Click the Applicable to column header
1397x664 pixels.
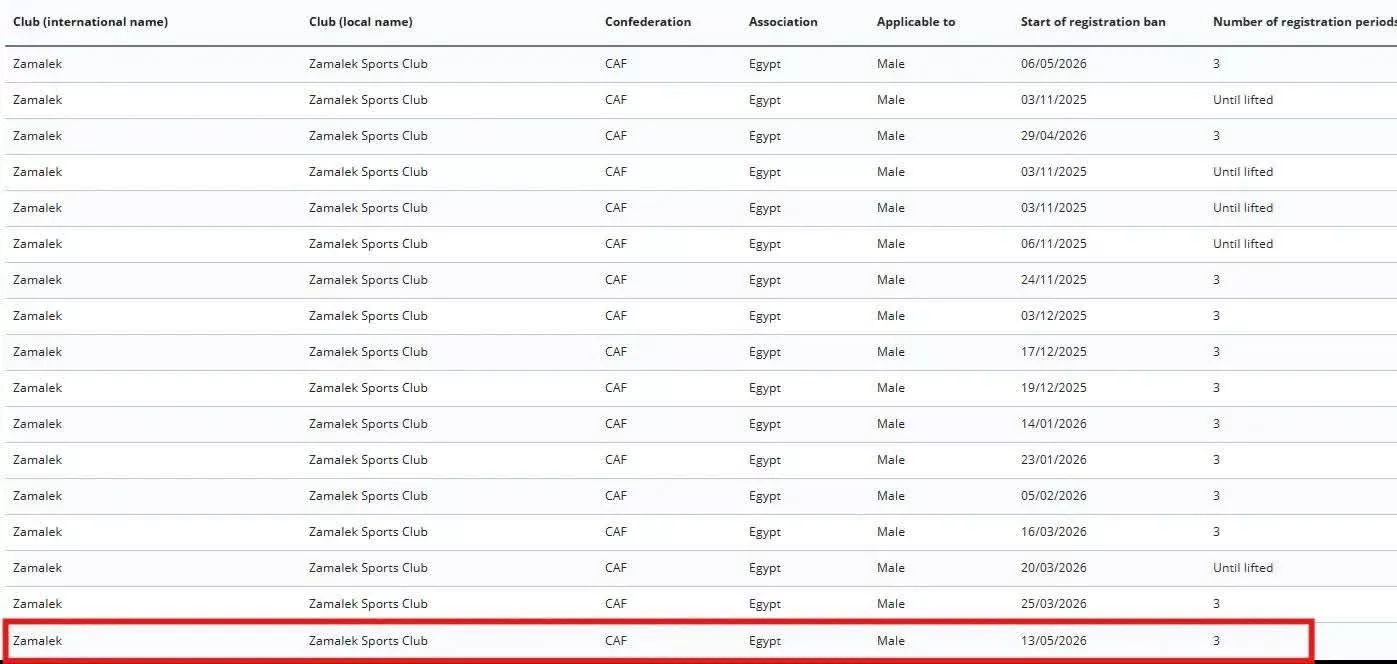tap(916, 22)
